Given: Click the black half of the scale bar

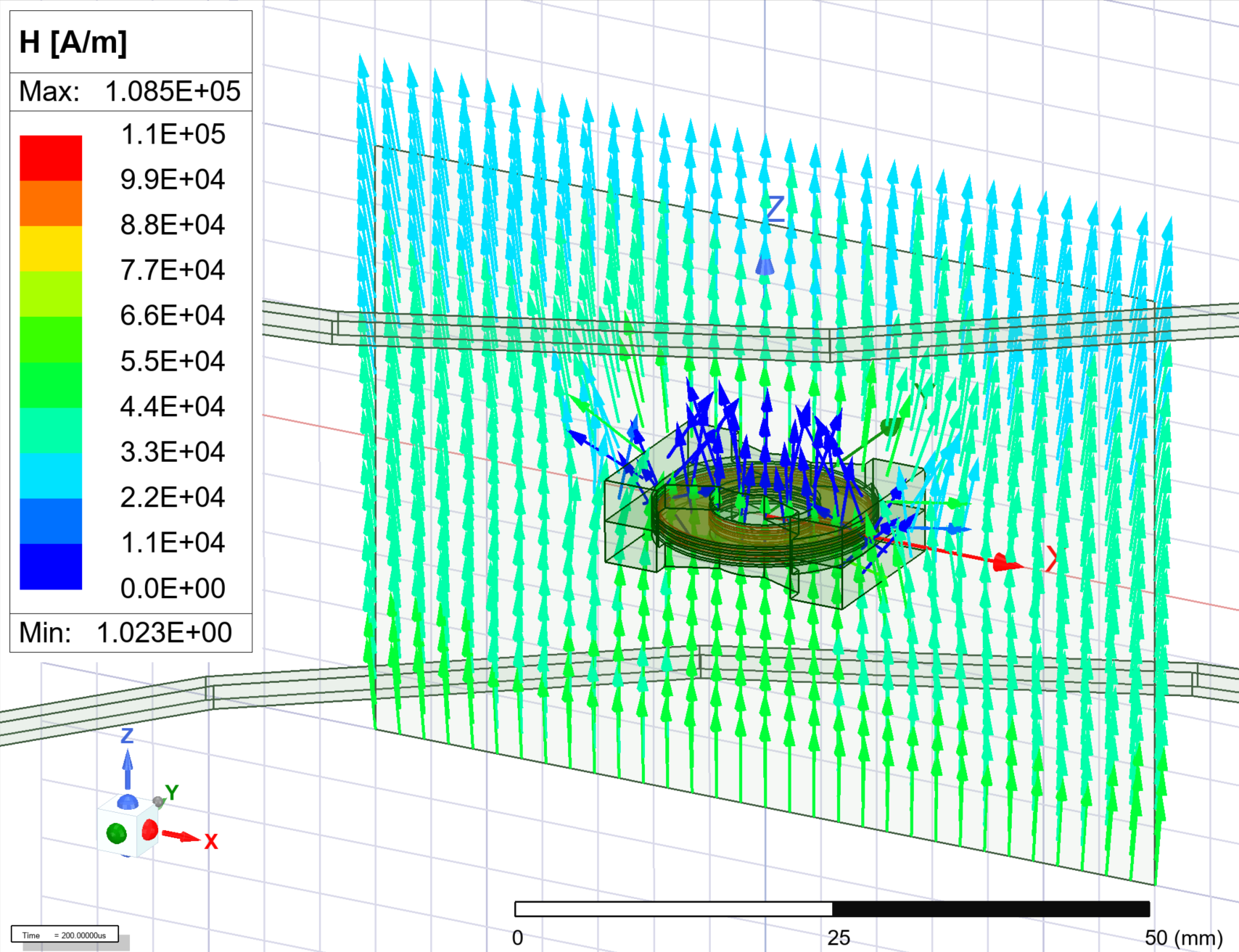Looking at the screenshot, I should [x=991, y=909].
